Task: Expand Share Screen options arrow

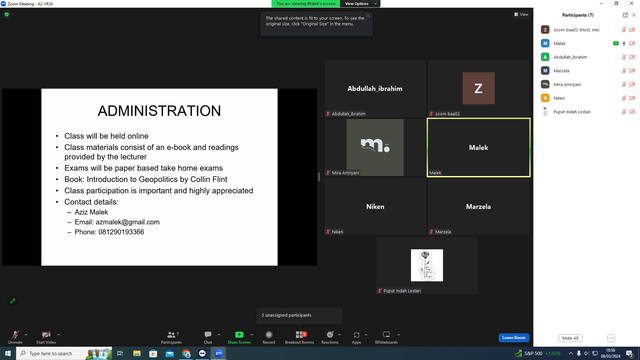Action: 251,335
